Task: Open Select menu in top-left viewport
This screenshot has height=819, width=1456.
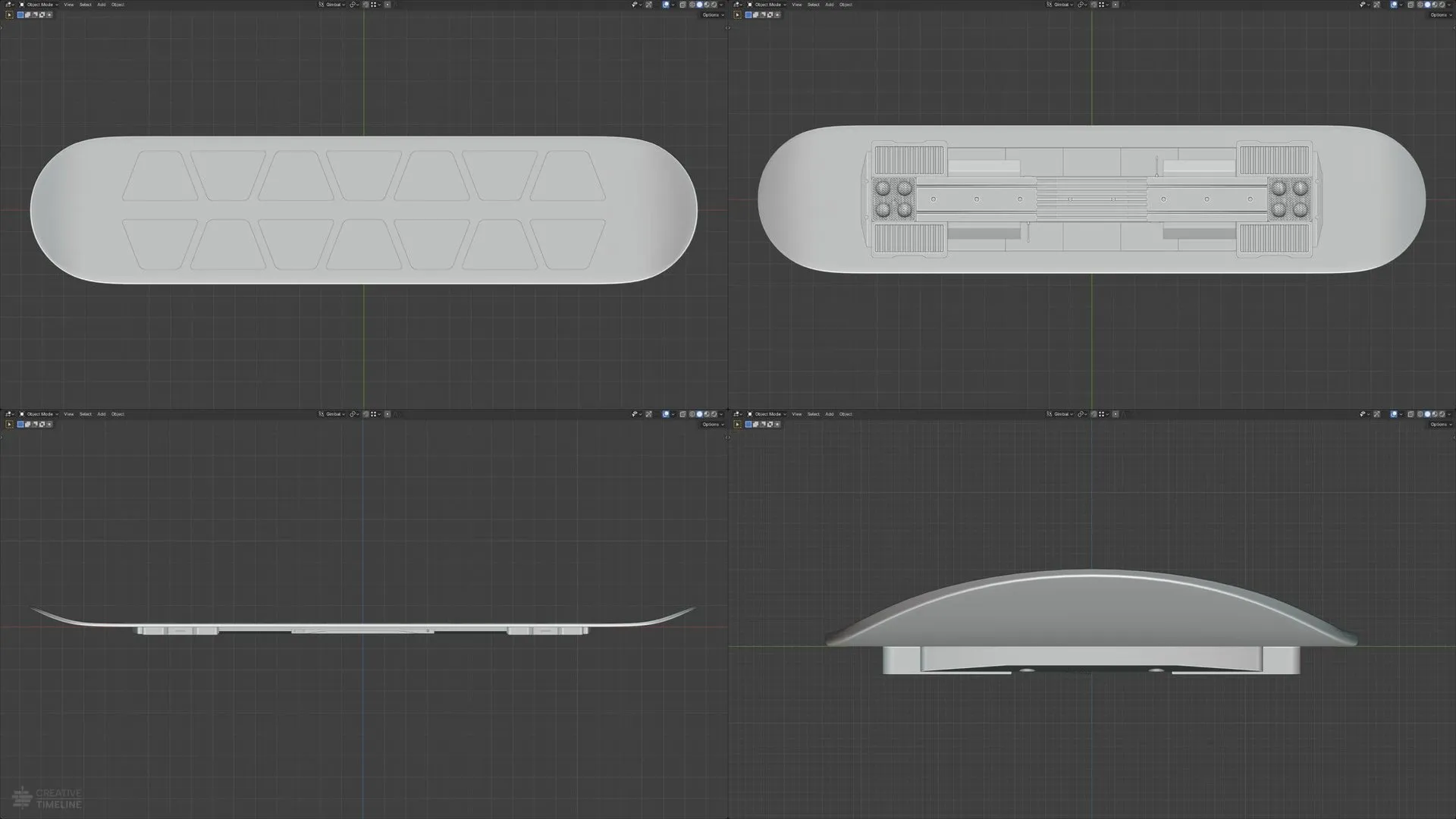Action: (86, 5)
